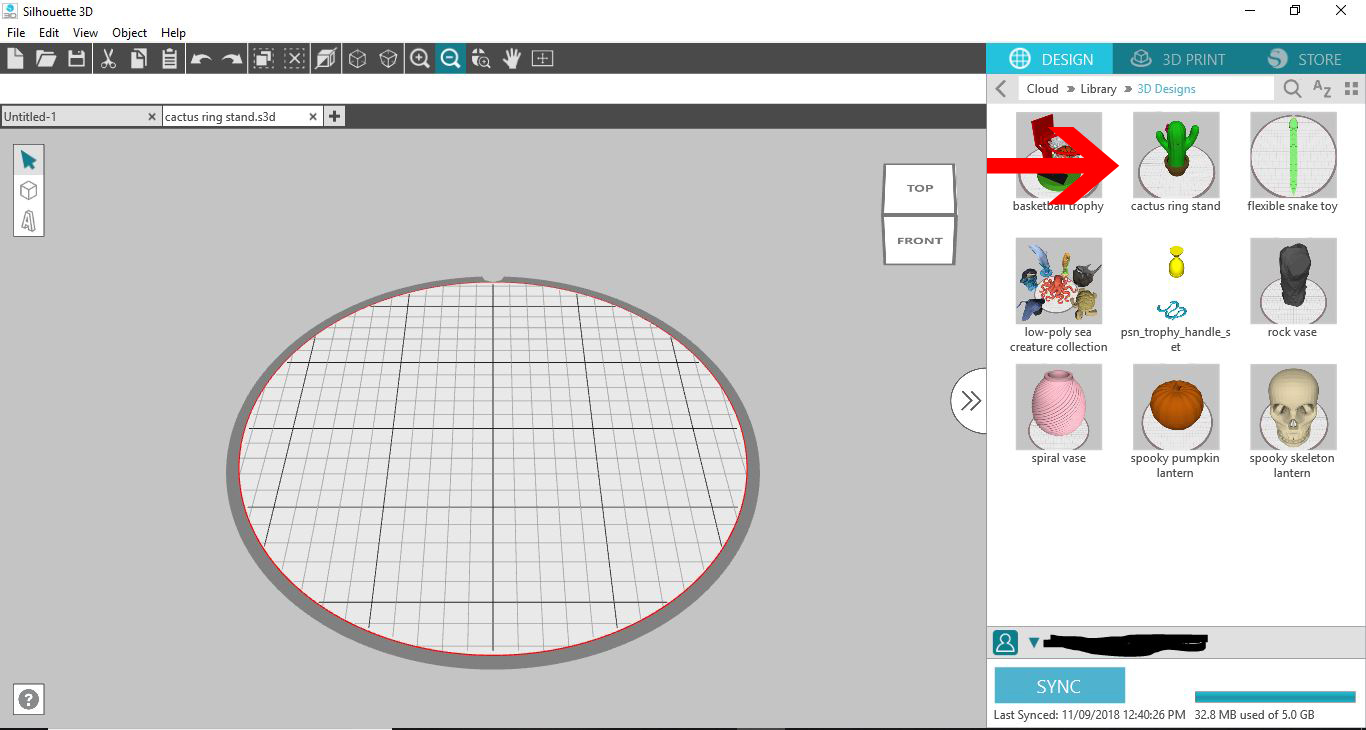
Task: Search the library with the magnifier icon
Action: 1292,89
